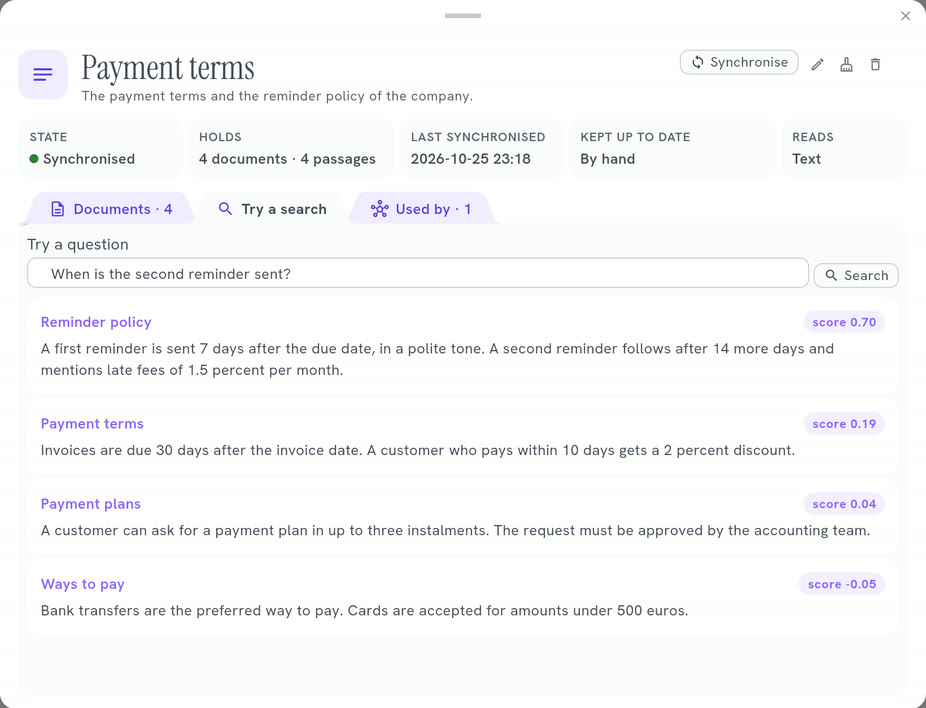Open the Ways to pay result link
926x708 pixels.
tap(83, 584)
